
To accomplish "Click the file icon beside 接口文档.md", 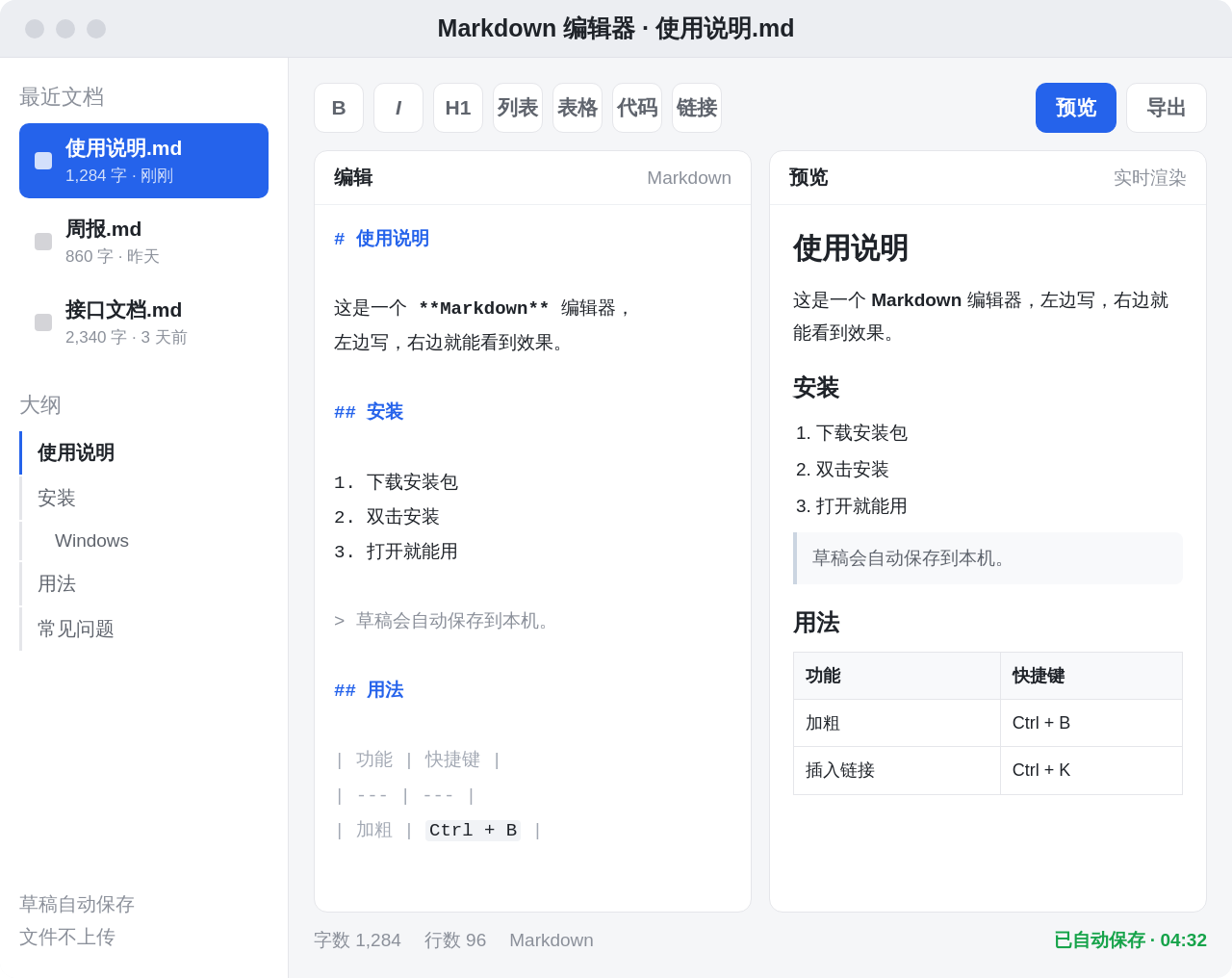I will [x=43, y=322].
